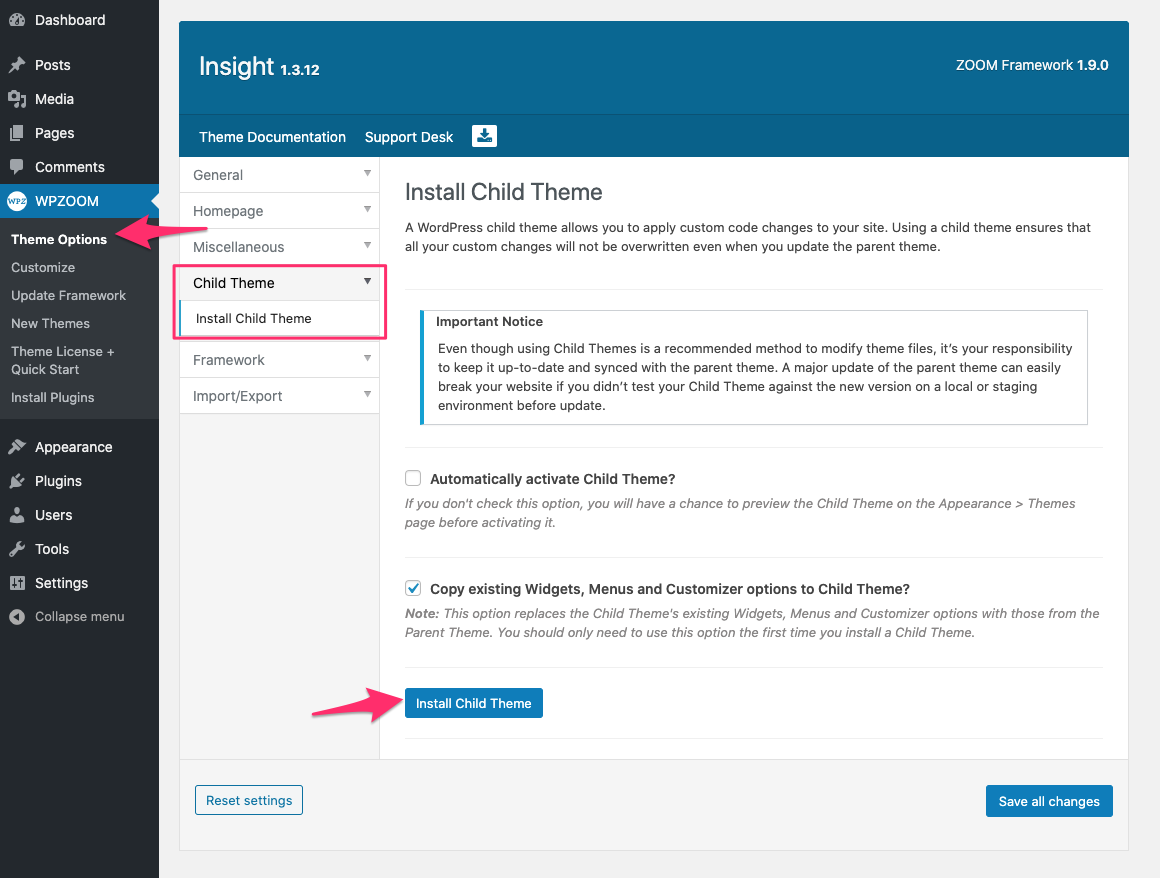Open Theme Options submenu item
Image resolution: width=1160 pixels, height=878 pixels.
(59, 240)
